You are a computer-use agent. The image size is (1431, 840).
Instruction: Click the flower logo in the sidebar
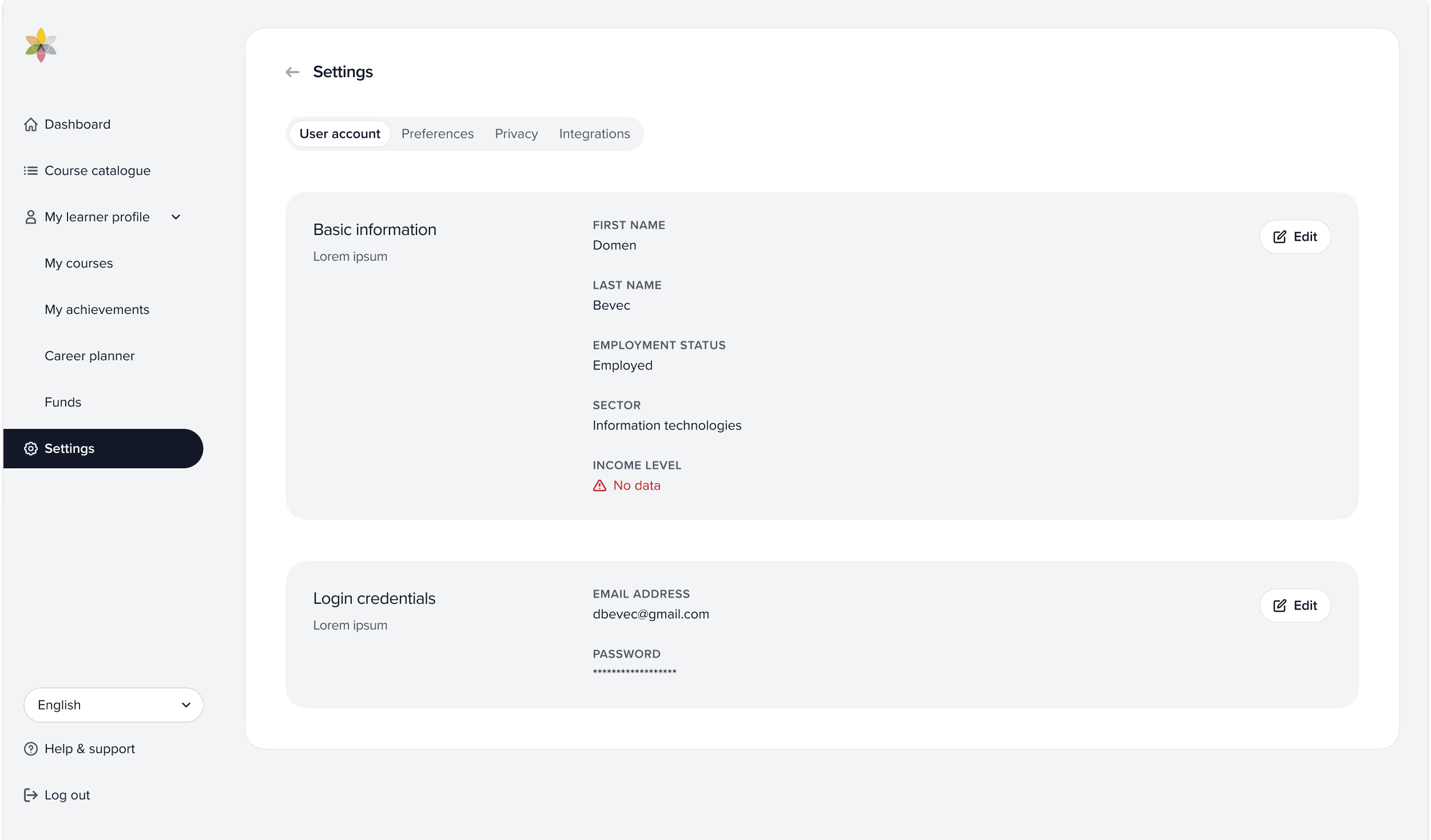point(41,45)
